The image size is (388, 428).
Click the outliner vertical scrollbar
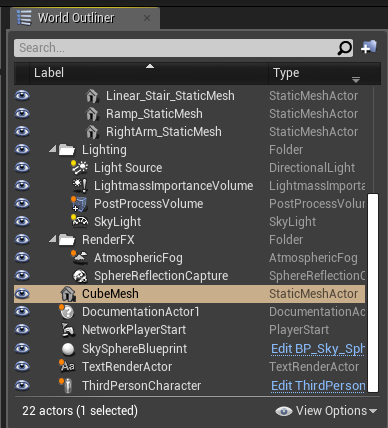point(373,293)
